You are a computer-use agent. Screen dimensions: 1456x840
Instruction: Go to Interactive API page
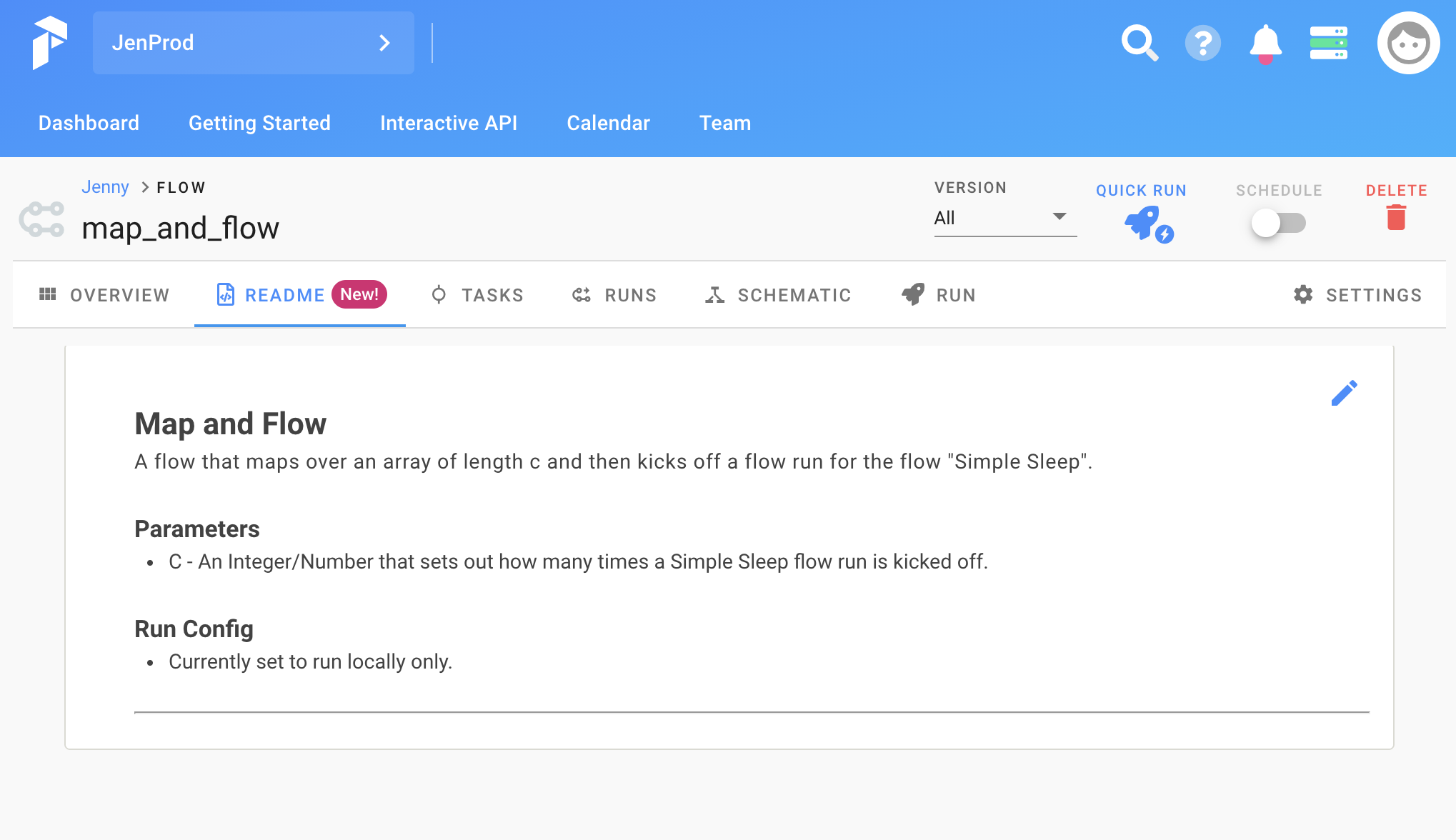pyautogui.click(x=448, y=123)
